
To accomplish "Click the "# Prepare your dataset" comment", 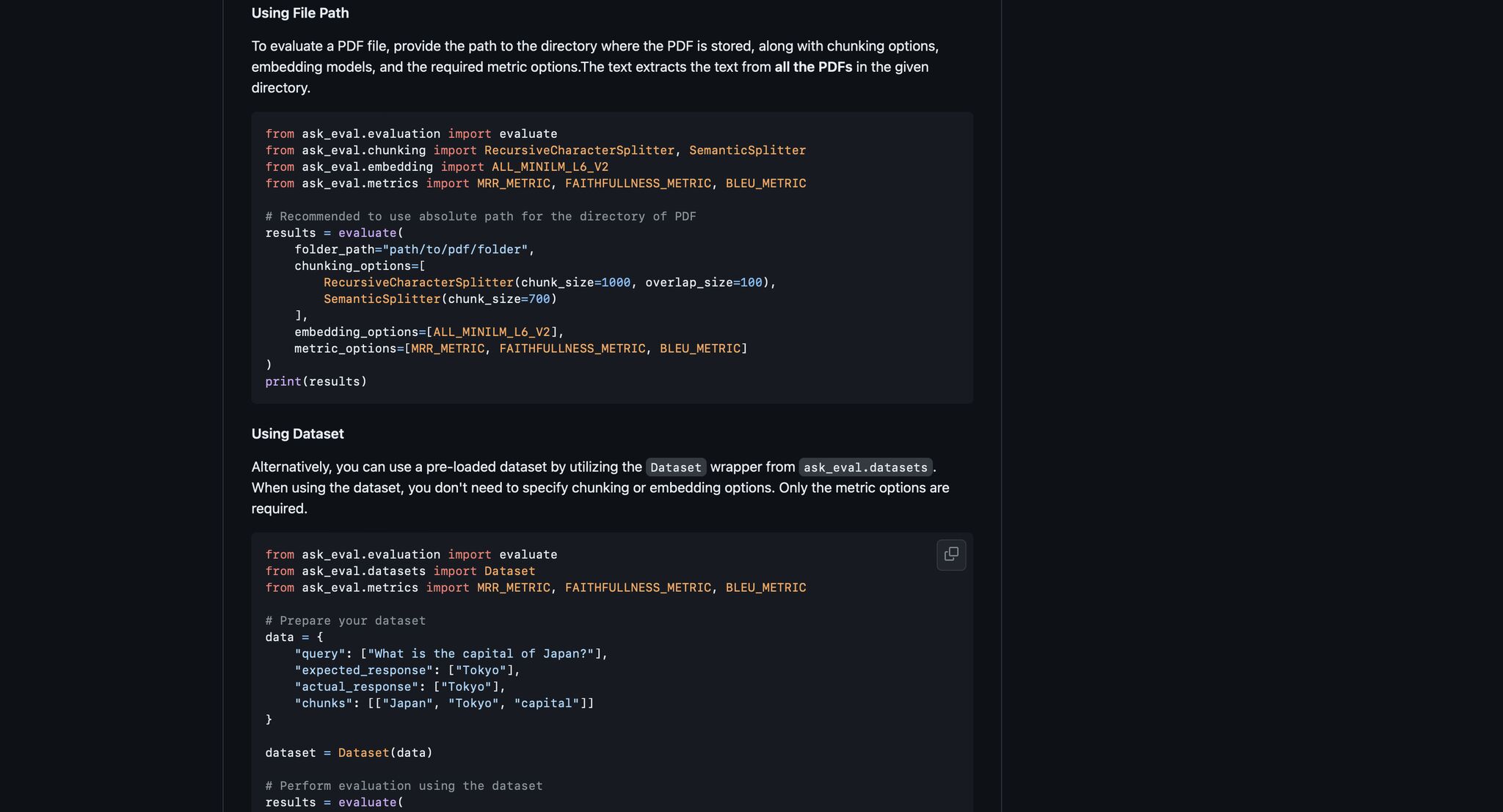I will (345, 621).
